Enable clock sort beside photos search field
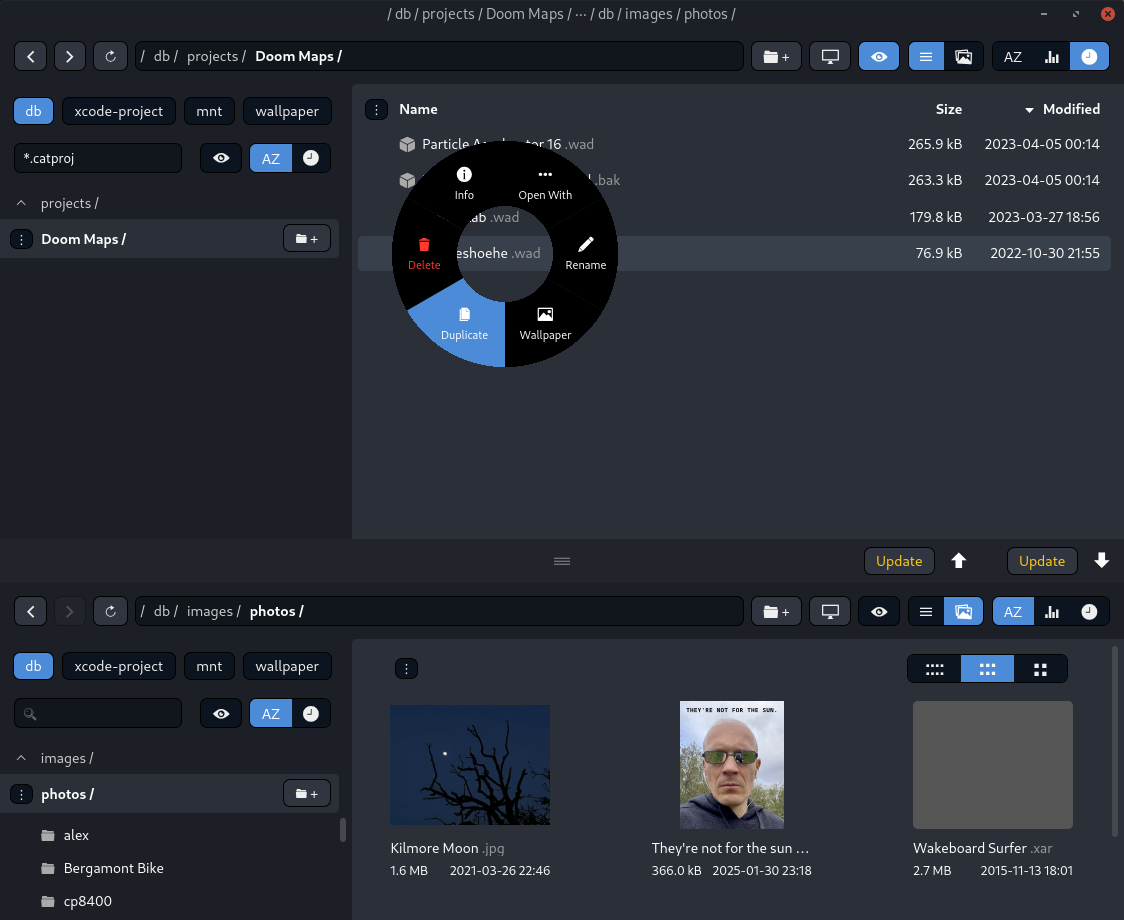1124x920 pixels. (311, 713)
